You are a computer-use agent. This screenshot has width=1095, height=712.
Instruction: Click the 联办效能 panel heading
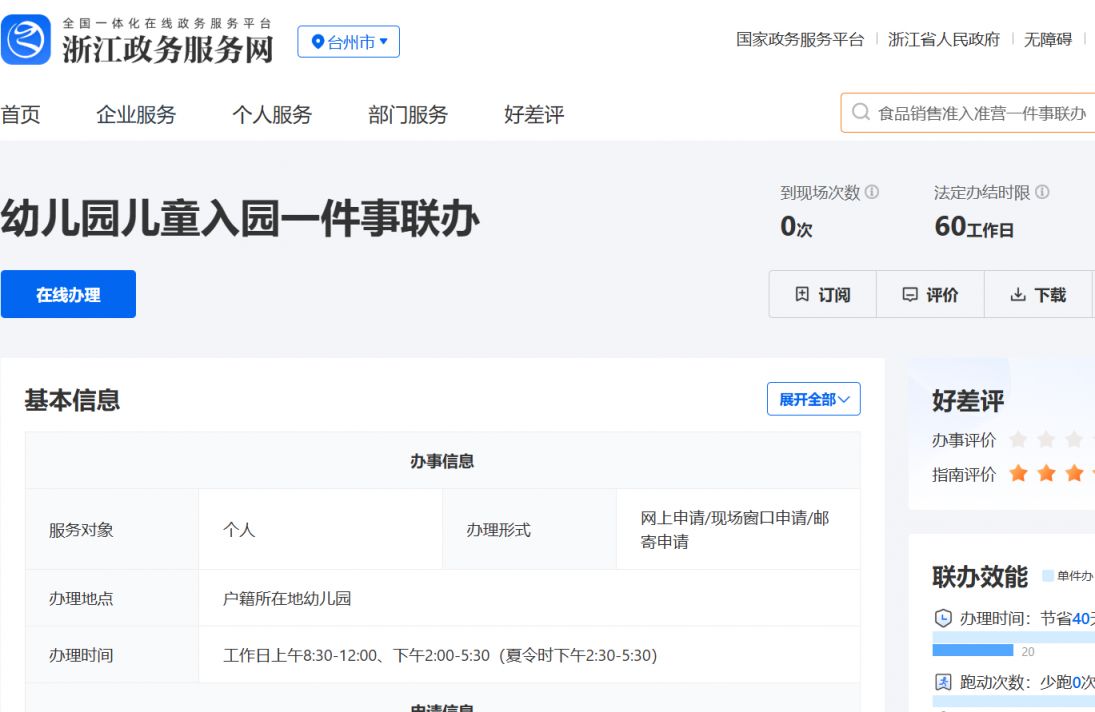coord(980,577)
